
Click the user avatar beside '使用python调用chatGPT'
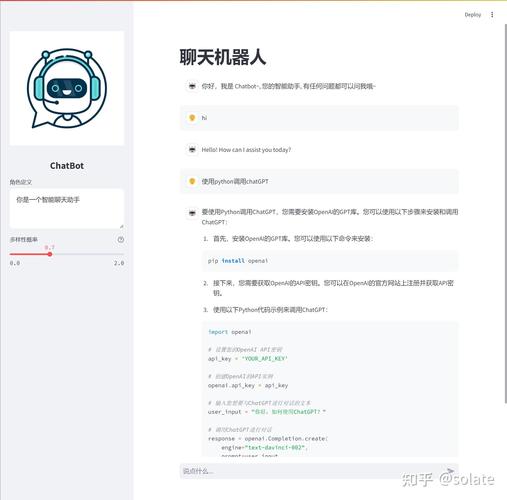click(192, 181)
